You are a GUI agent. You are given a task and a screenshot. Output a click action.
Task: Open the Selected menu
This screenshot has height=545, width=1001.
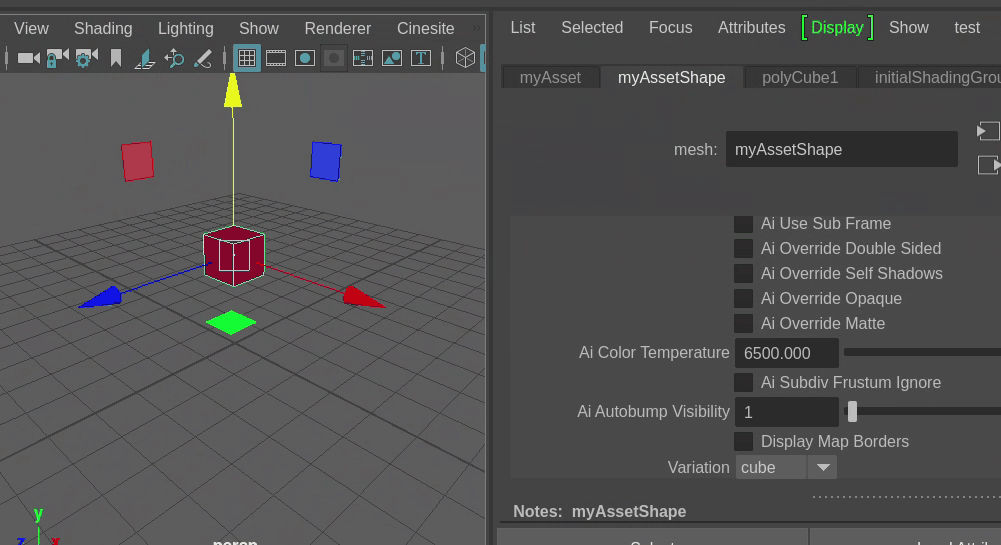(x=592, y=27)
